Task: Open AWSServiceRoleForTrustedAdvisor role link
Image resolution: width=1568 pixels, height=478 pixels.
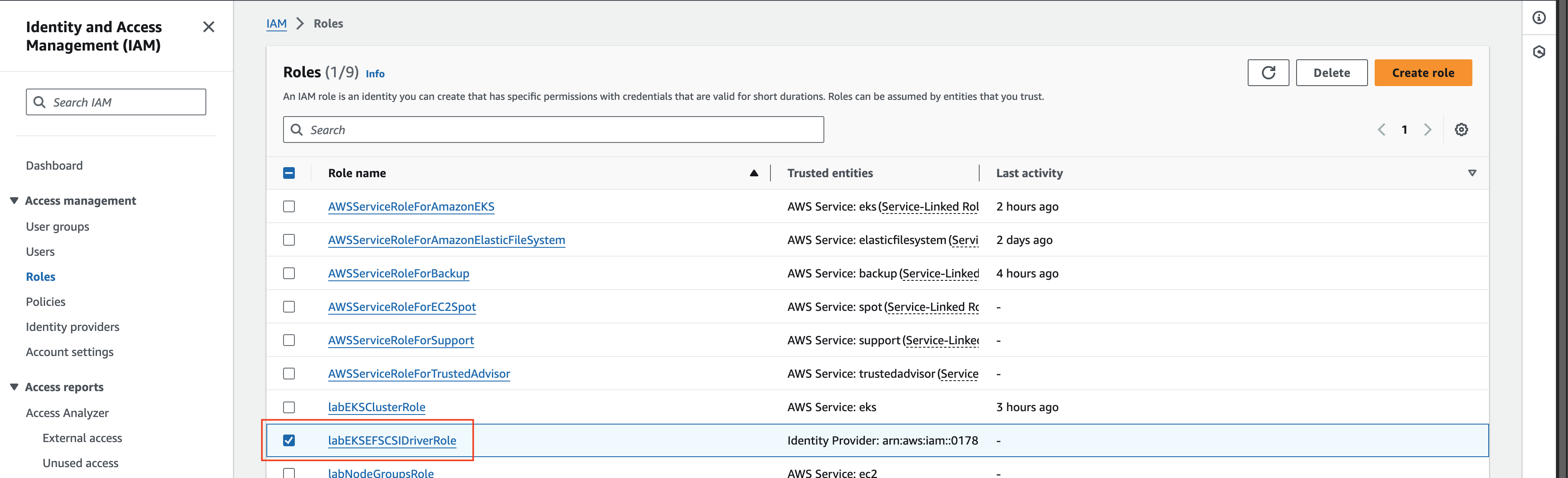Action: (x=419, y=373)
